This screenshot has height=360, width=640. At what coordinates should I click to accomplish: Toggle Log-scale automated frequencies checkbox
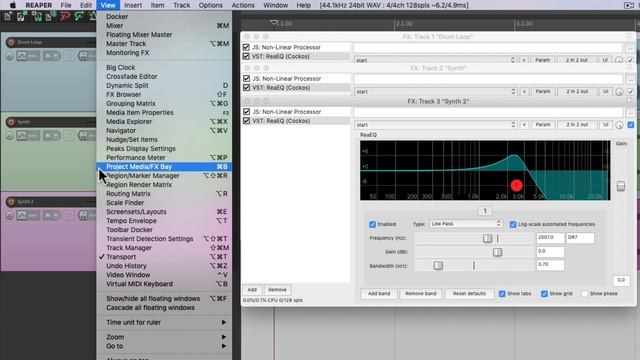(x=513, y=224)
